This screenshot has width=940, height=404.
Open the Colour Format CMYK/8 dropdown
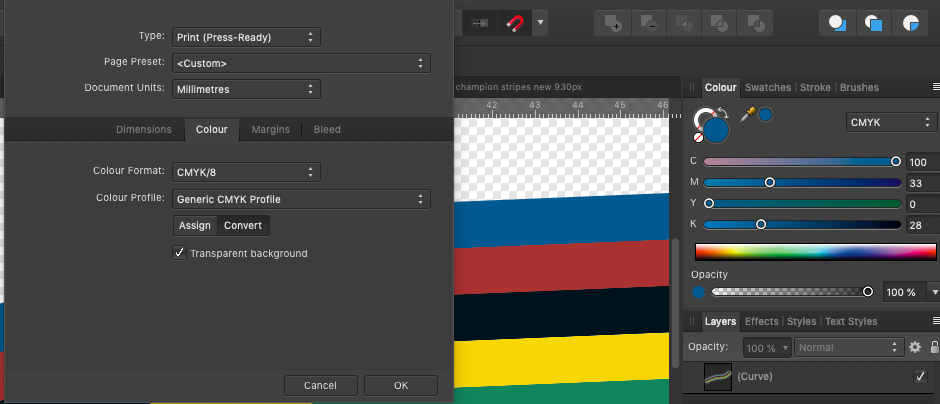[246, 172]
